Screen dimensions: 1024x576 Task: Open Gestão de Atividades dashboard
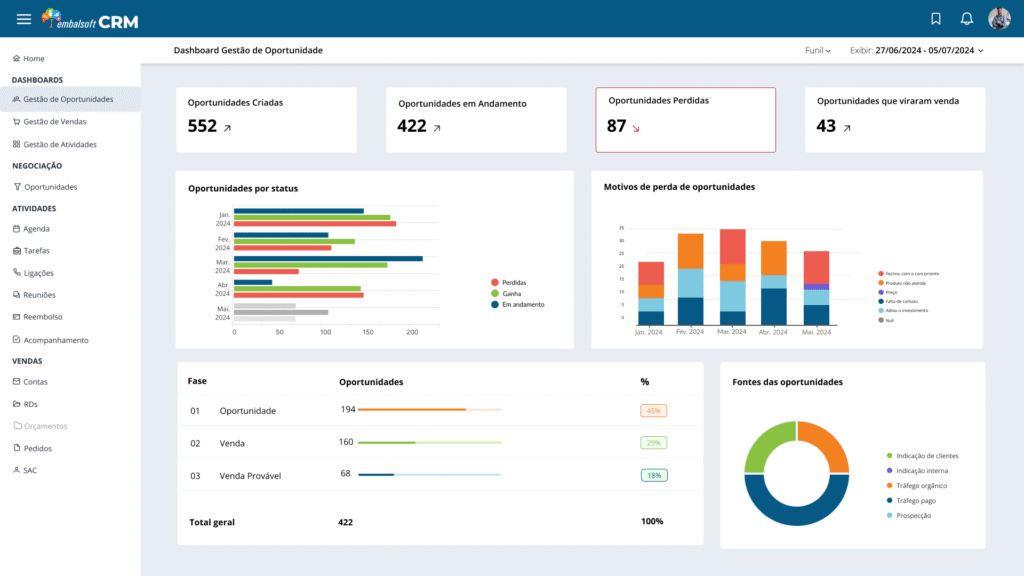click(60, 145)
